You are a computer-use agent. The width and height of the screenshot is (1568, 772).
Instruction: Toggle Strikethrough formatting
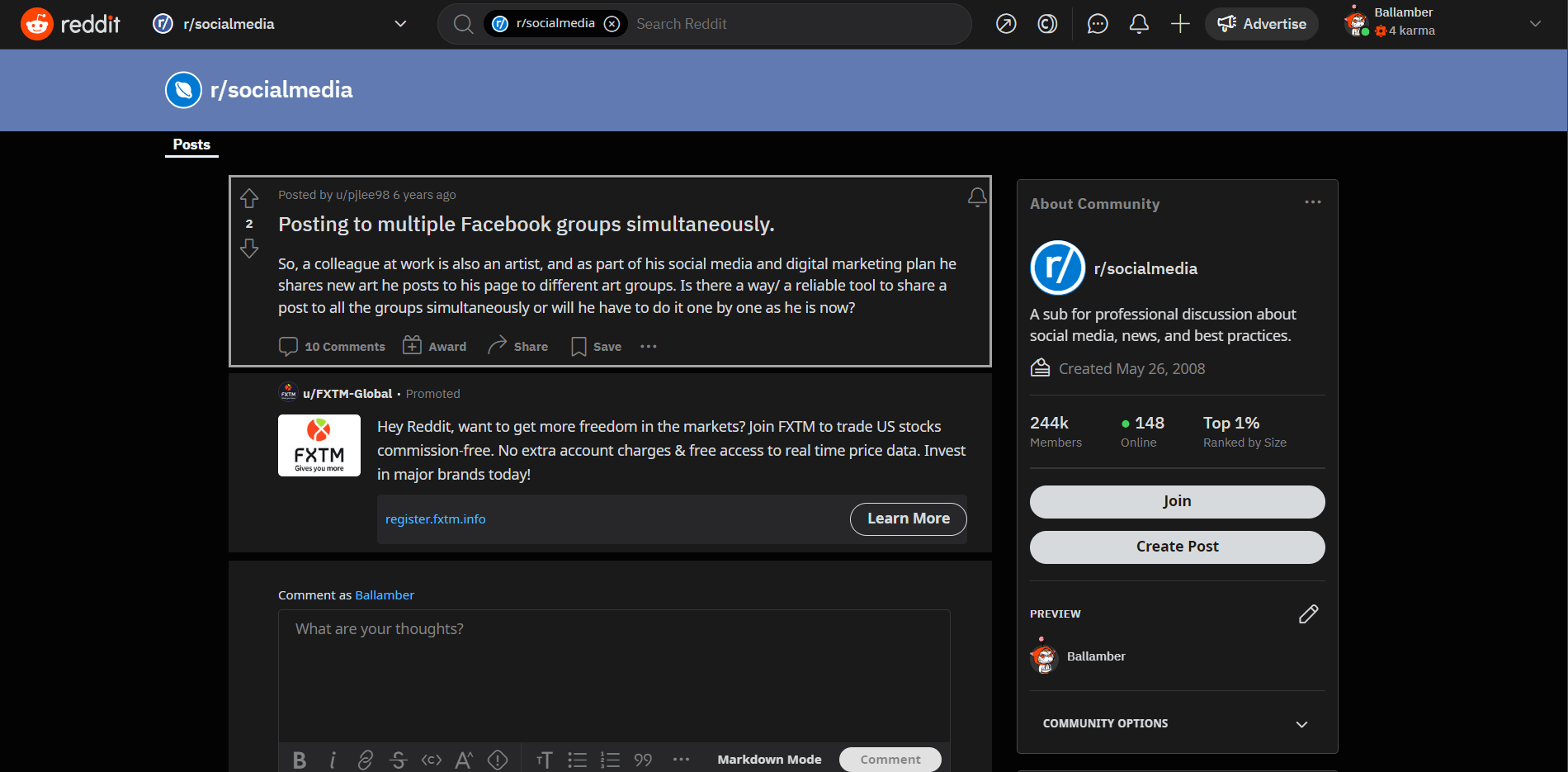[399, 760]
